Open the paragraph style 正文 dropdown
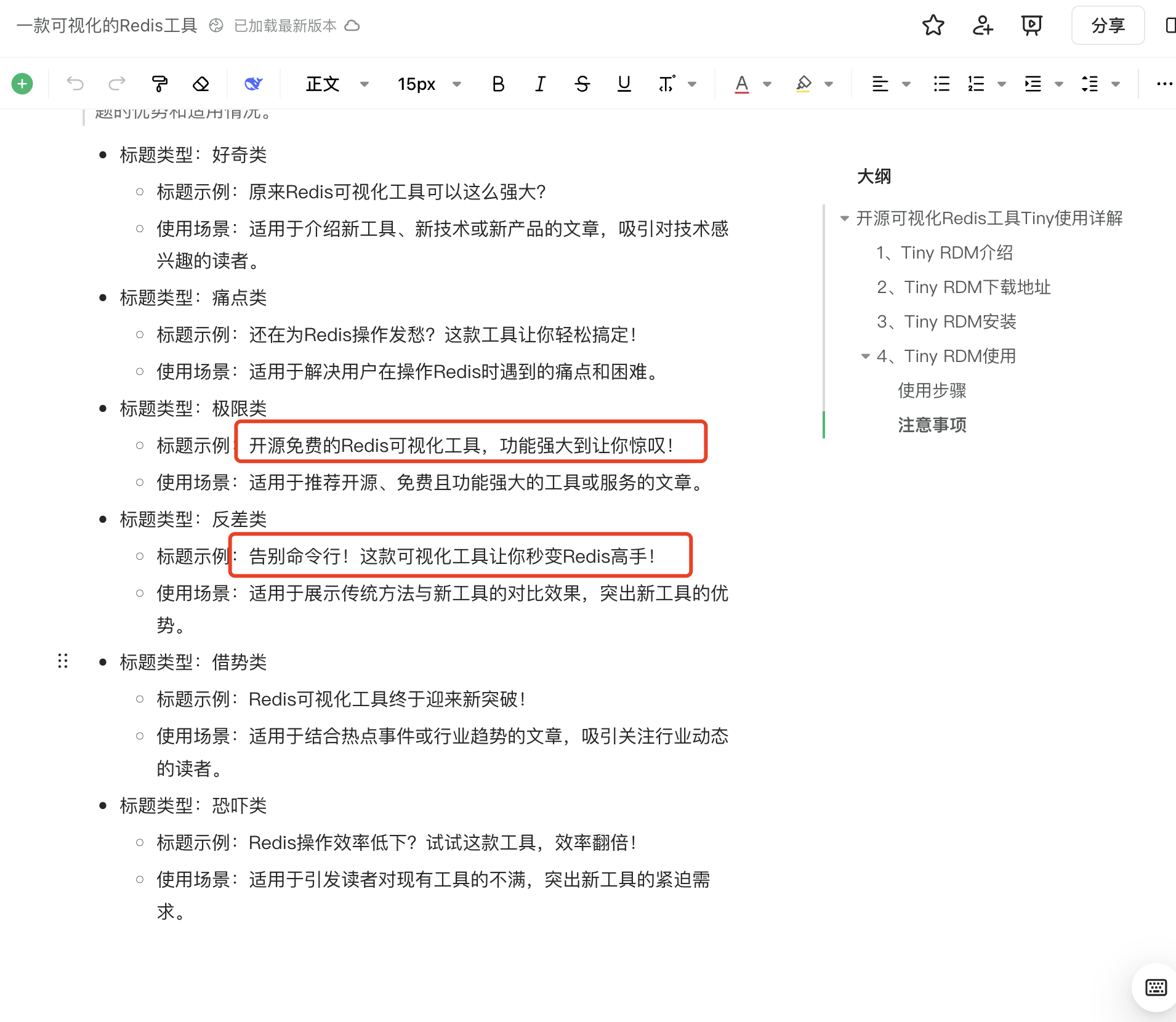 click(x=337, y=84)
